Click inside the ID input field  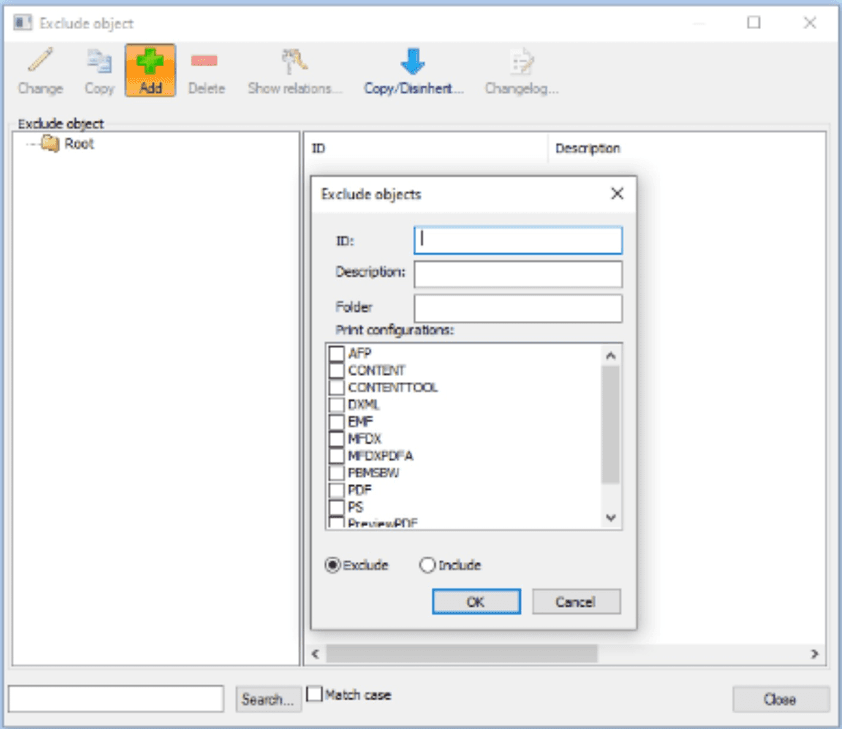click(x=517, y=240)
